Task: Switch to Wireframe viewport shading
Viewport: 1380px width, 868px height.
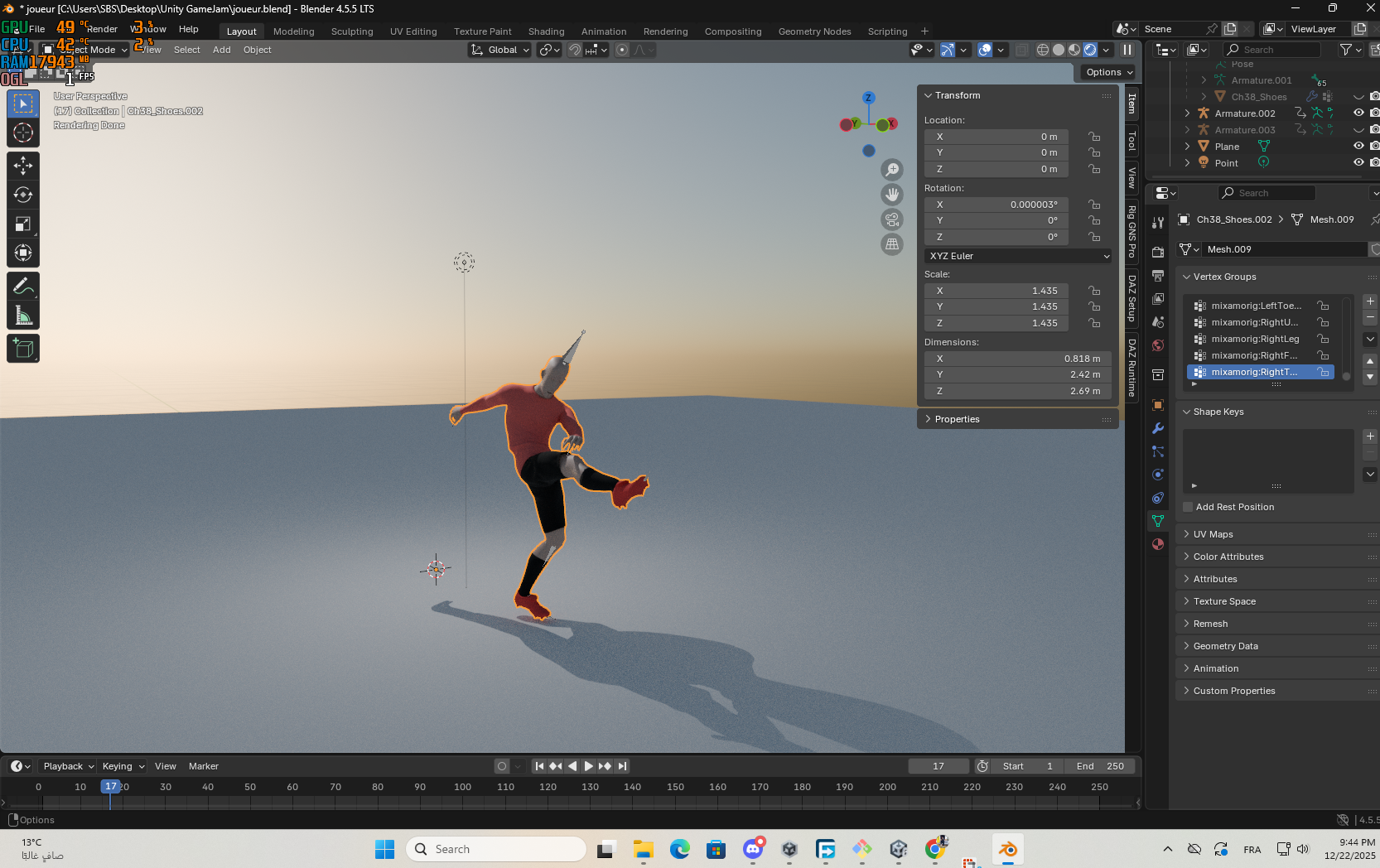Action: (1043, 50)
